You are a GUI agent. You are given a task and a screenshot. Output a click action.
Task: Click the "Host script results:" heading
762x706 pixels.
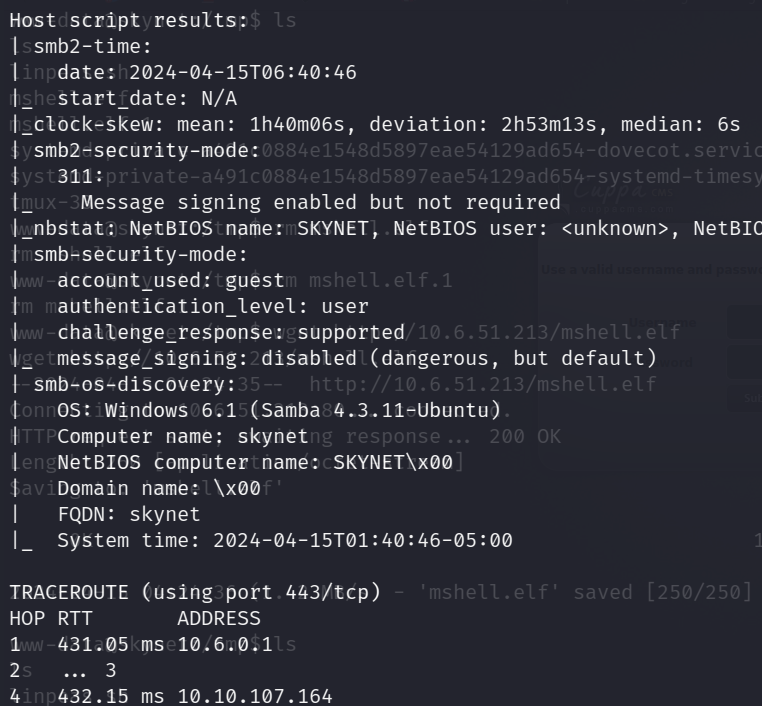click(x=129, y=21)
